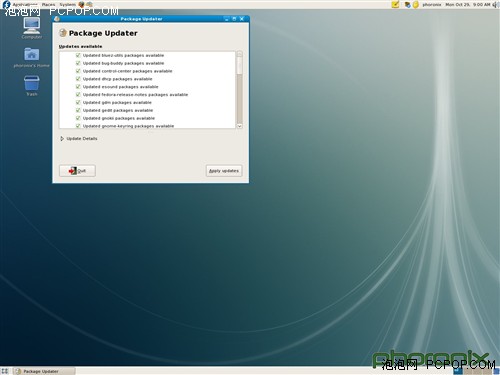This screenshot has width=500, height=375.
Task: Open the Fedora Applications menu
Action: (x=20, y=4)
